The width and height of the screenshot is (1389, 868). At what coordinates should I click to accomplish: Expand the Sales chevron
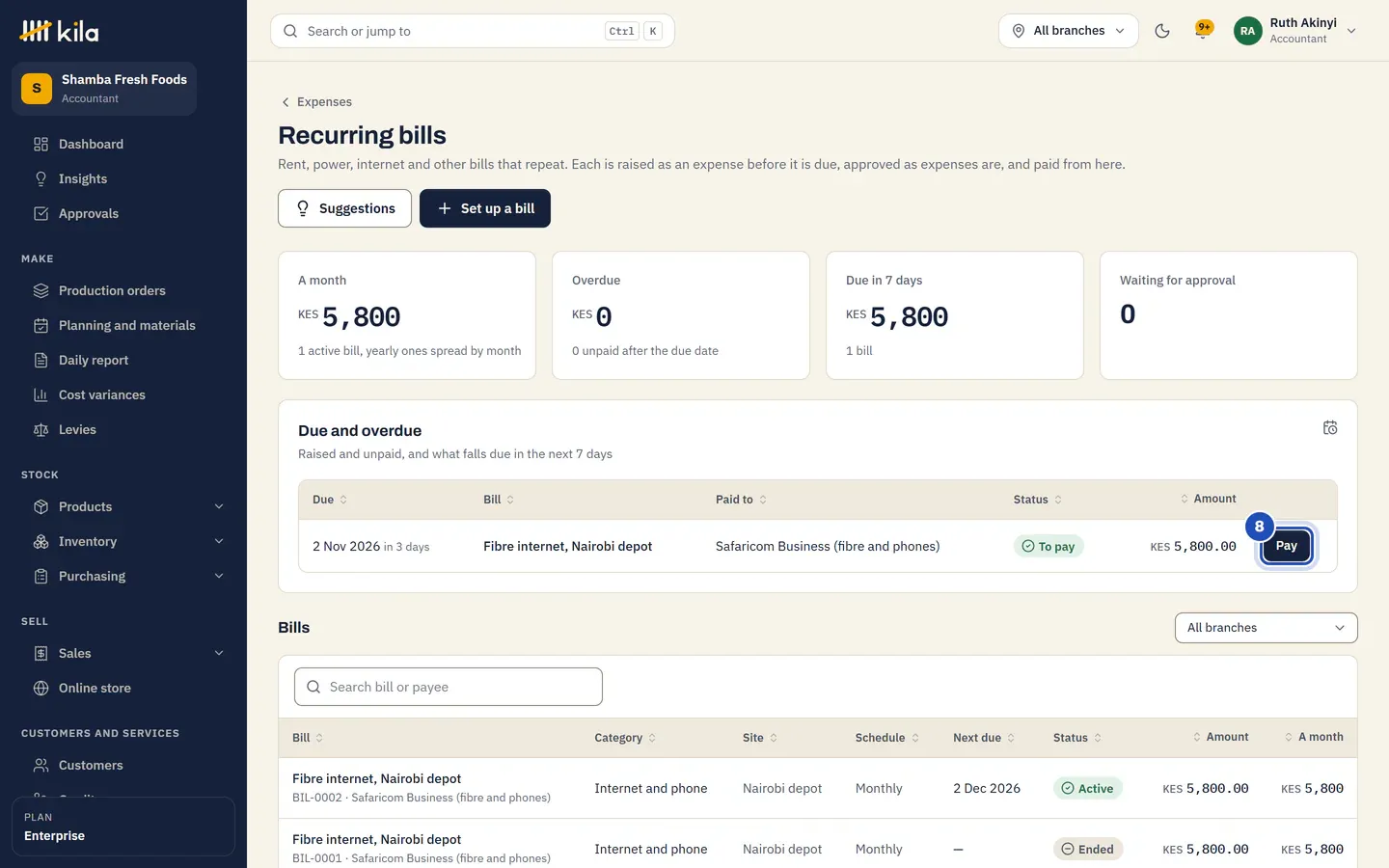pyautogui.click(x=219, y=653)
